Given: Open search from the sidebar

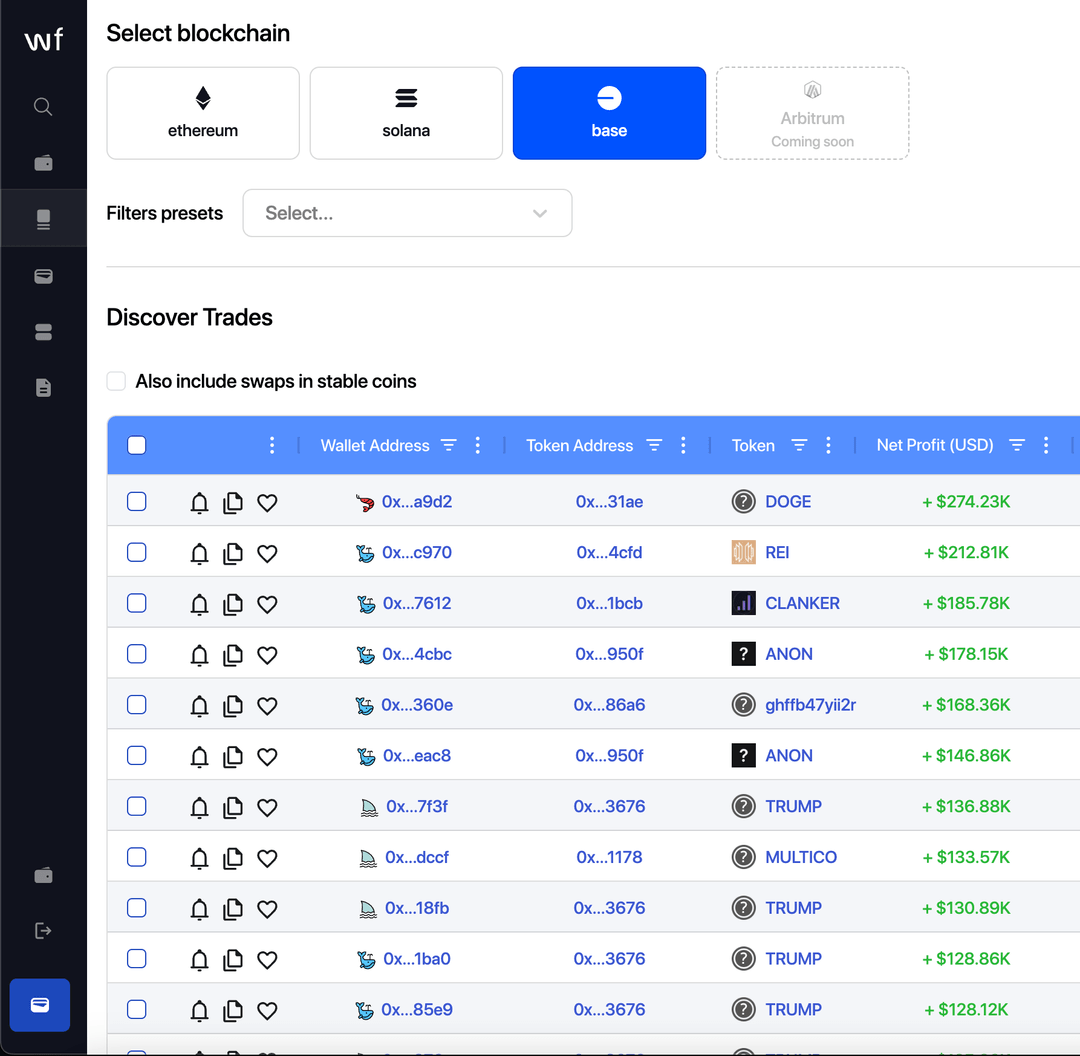Looking at the screenshot, I should pyautogui.click(x=43, y=106).
